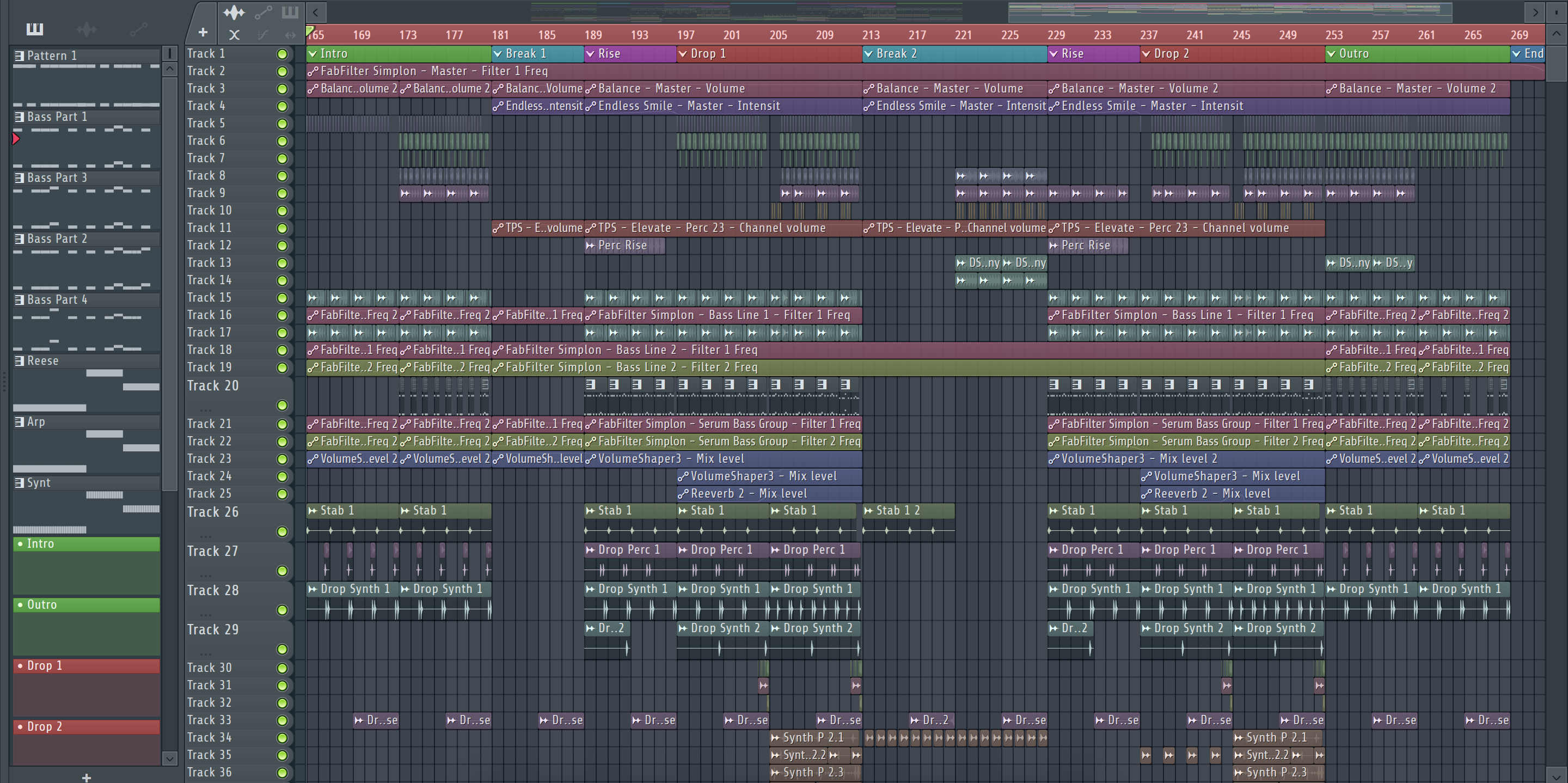Image resolution: width=1568 pixels, height=783 pixels.
Task: Click the automation icon of first Reeverb 2 clip
Action: tap(684, 493)
